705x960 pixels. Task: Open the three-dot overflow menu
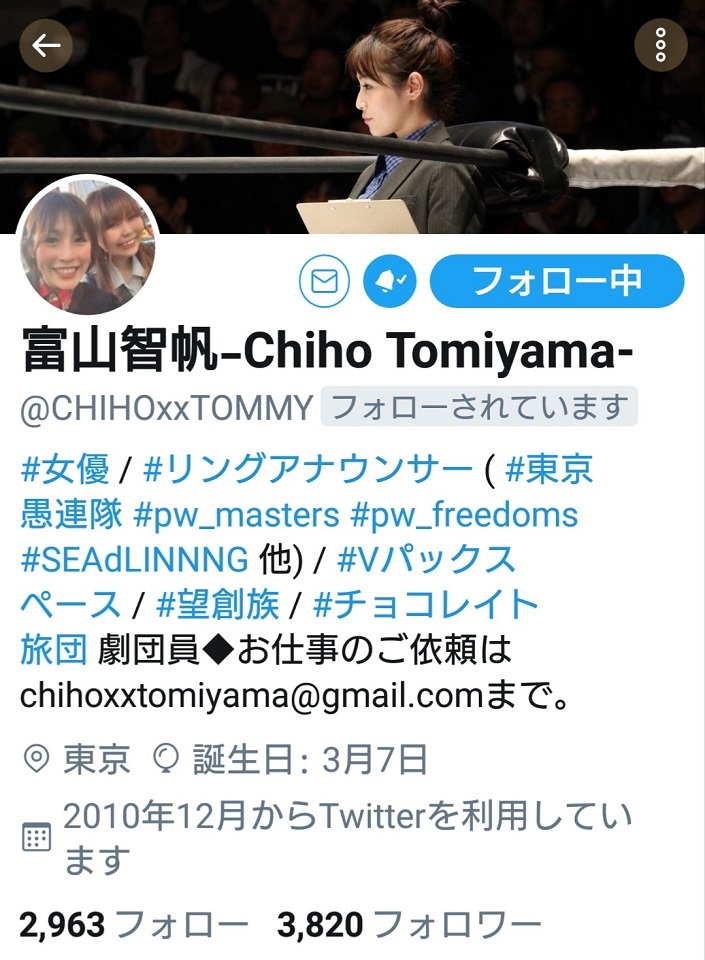[x=660, y=45]
